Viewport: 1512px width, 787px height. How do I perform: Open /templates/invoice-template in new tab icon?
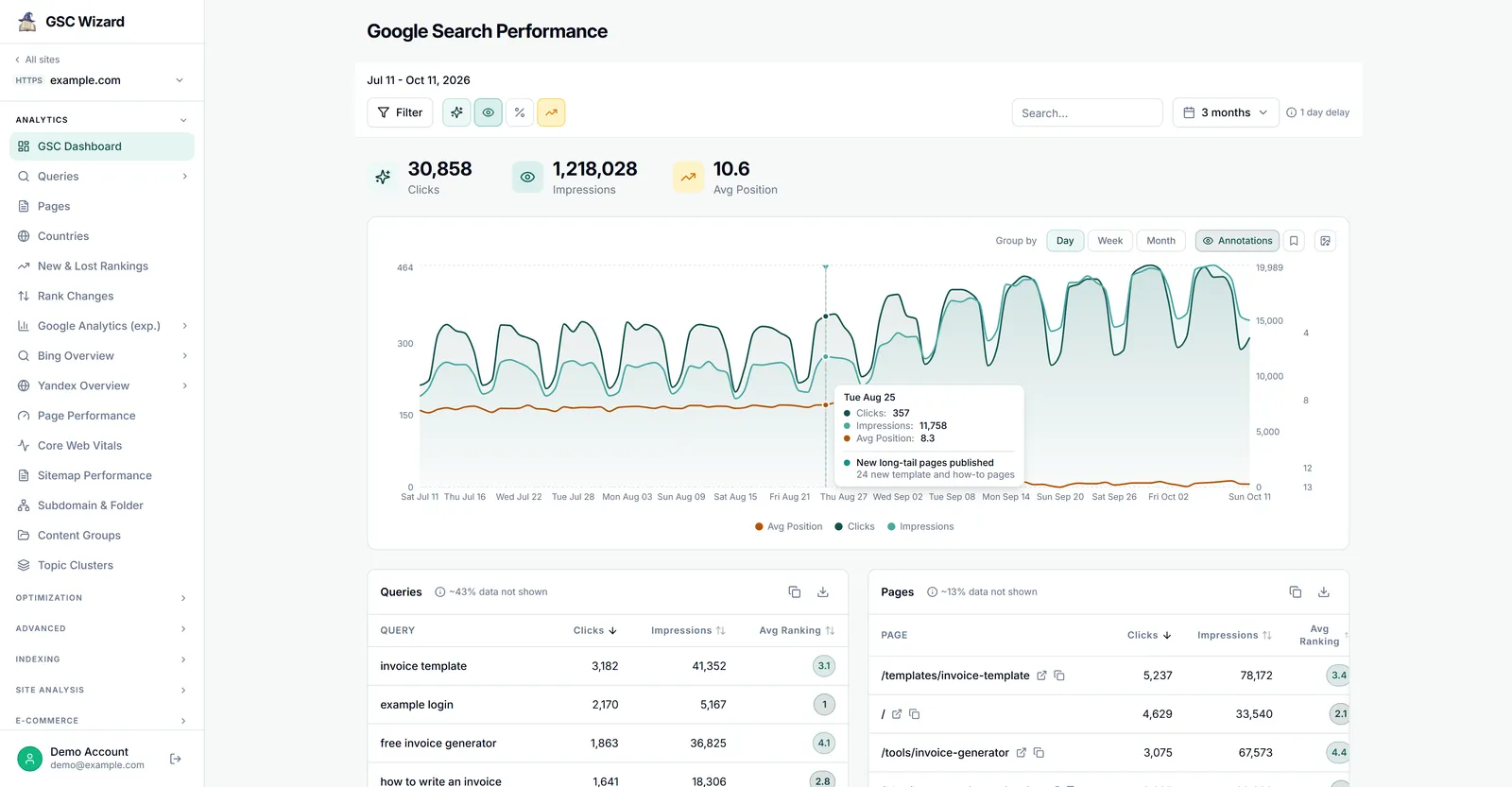tap(1041, 676)
